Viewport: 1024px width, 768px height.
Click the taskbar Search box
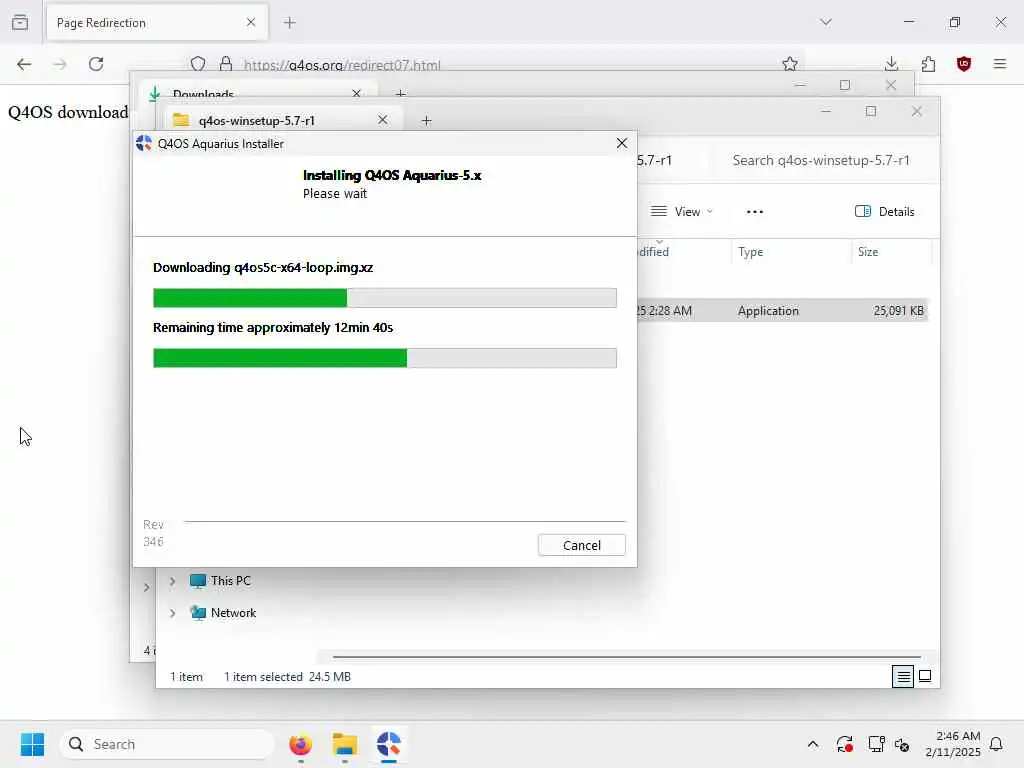coord(167,744)
